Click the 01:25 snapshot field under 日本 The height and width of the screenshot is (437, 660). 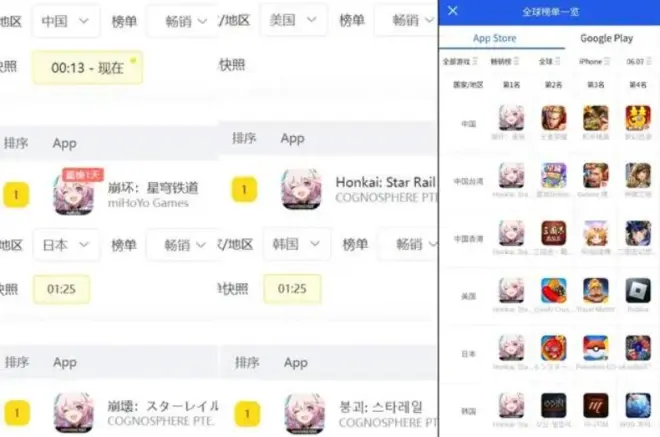[61, 289]
